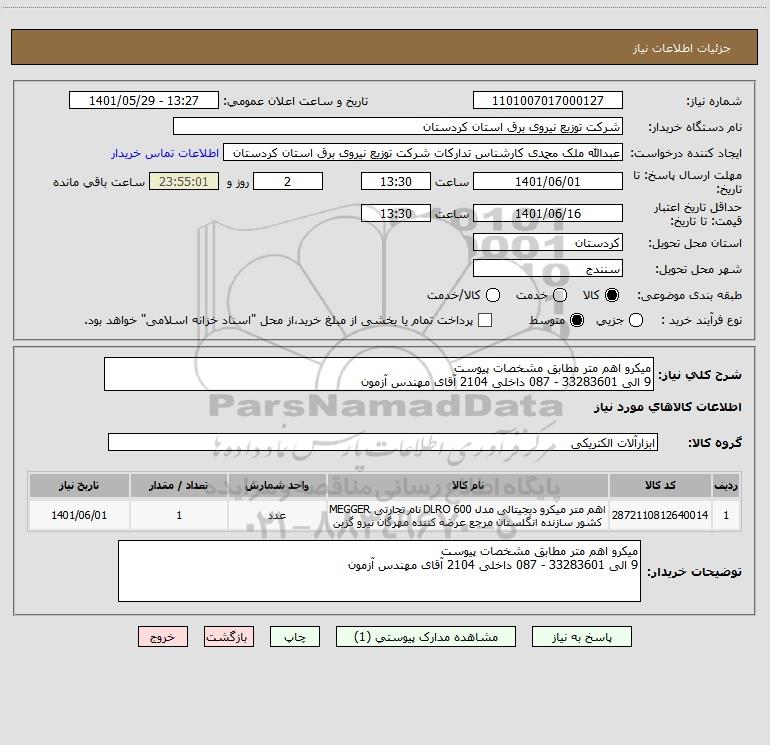Click the response deadline date 1401/06/01 field
The width and height of the screenshot is (770, 745).
(548, 181)
